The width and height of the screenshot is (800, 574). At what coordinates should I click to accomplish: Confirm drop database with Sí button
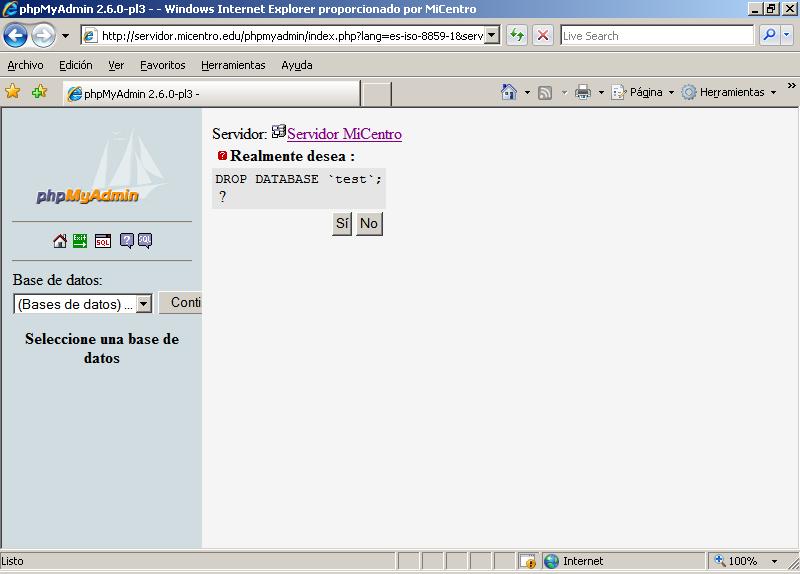click(x=342, y=224)
